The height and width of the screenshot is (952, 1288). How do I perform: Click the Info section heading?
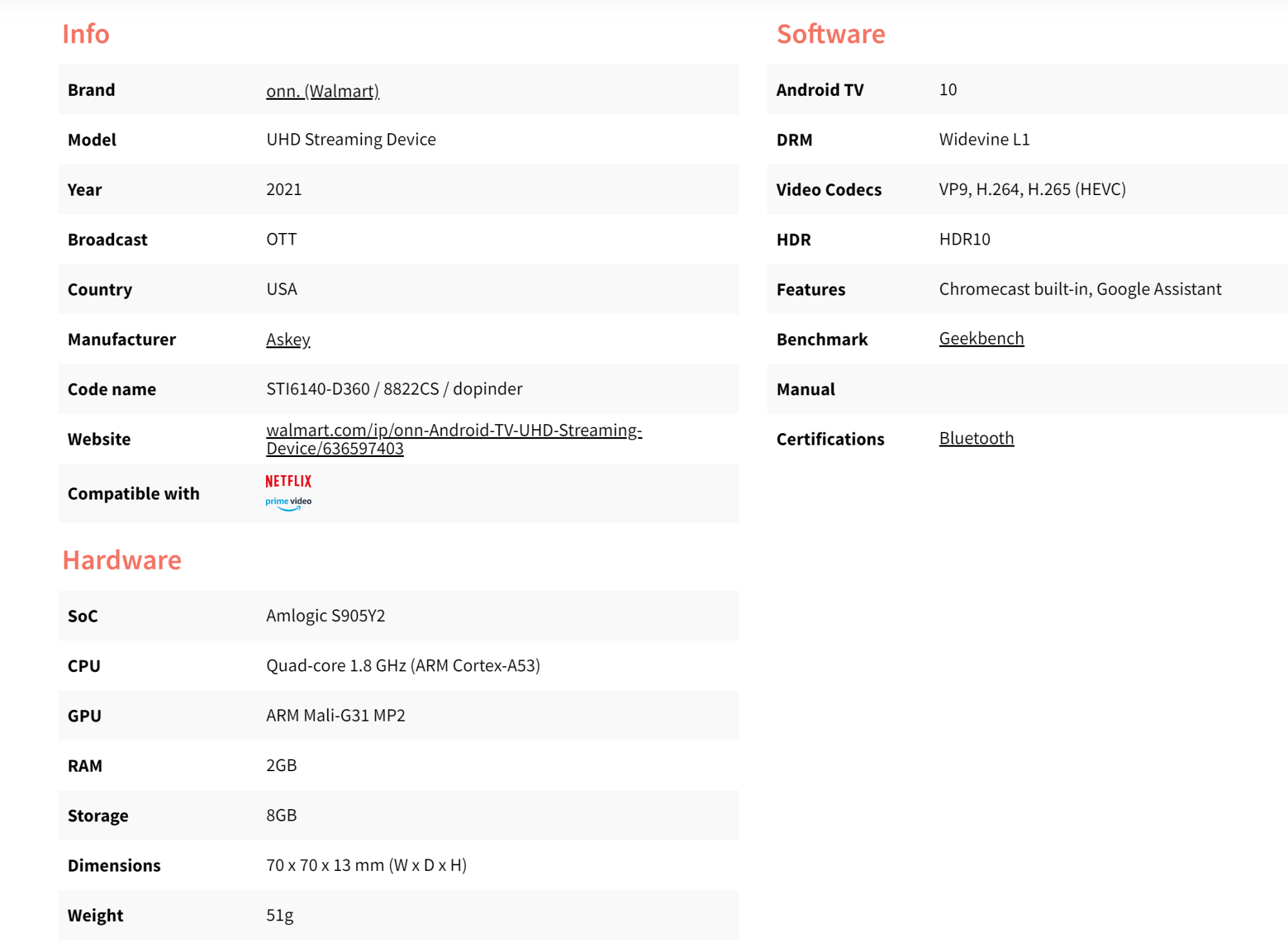[86, 34]
